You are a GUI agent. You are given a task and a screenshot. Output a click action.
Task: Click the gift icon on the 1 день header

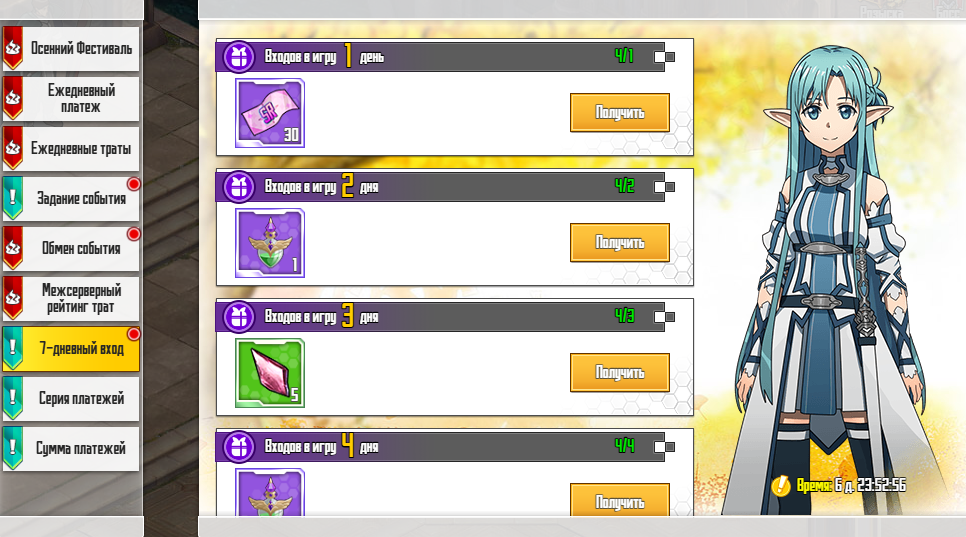click(238, 57)
